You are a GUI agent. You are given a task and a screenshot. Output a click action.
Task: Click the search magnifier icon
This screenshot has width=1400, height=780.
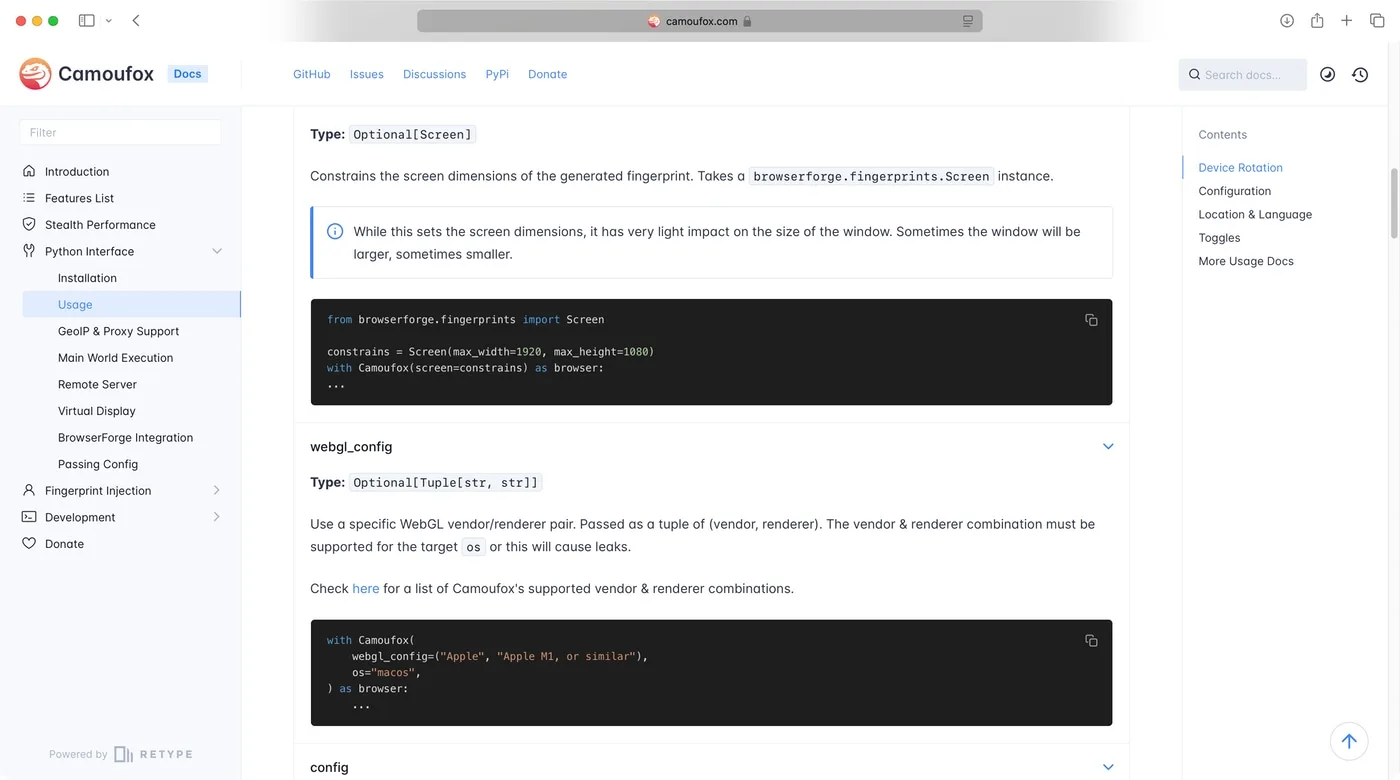(1194, 74)
